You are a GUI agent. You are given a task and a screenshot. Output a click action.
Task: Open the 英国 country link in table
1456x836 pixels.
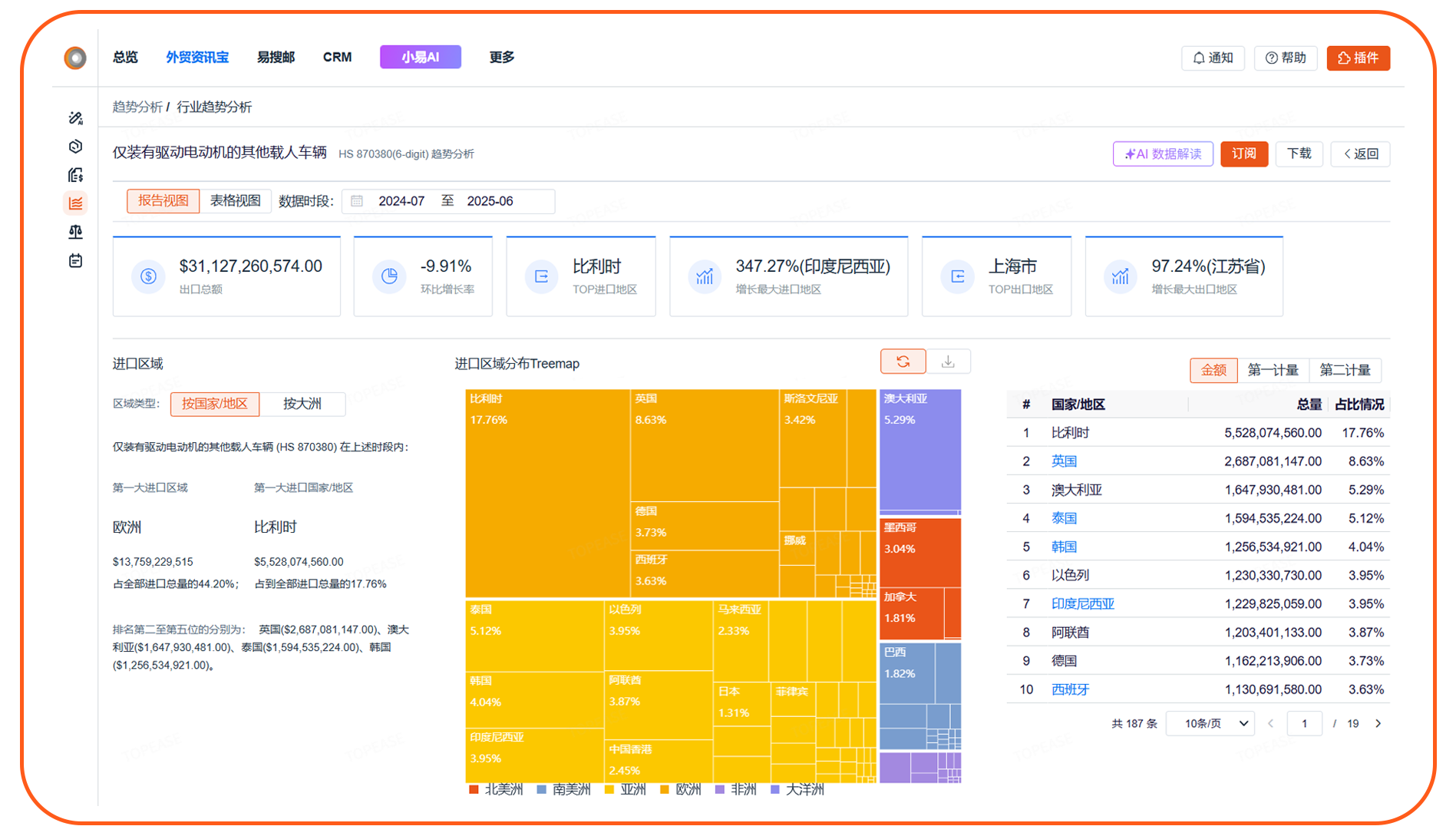[x=1064, y=461]
